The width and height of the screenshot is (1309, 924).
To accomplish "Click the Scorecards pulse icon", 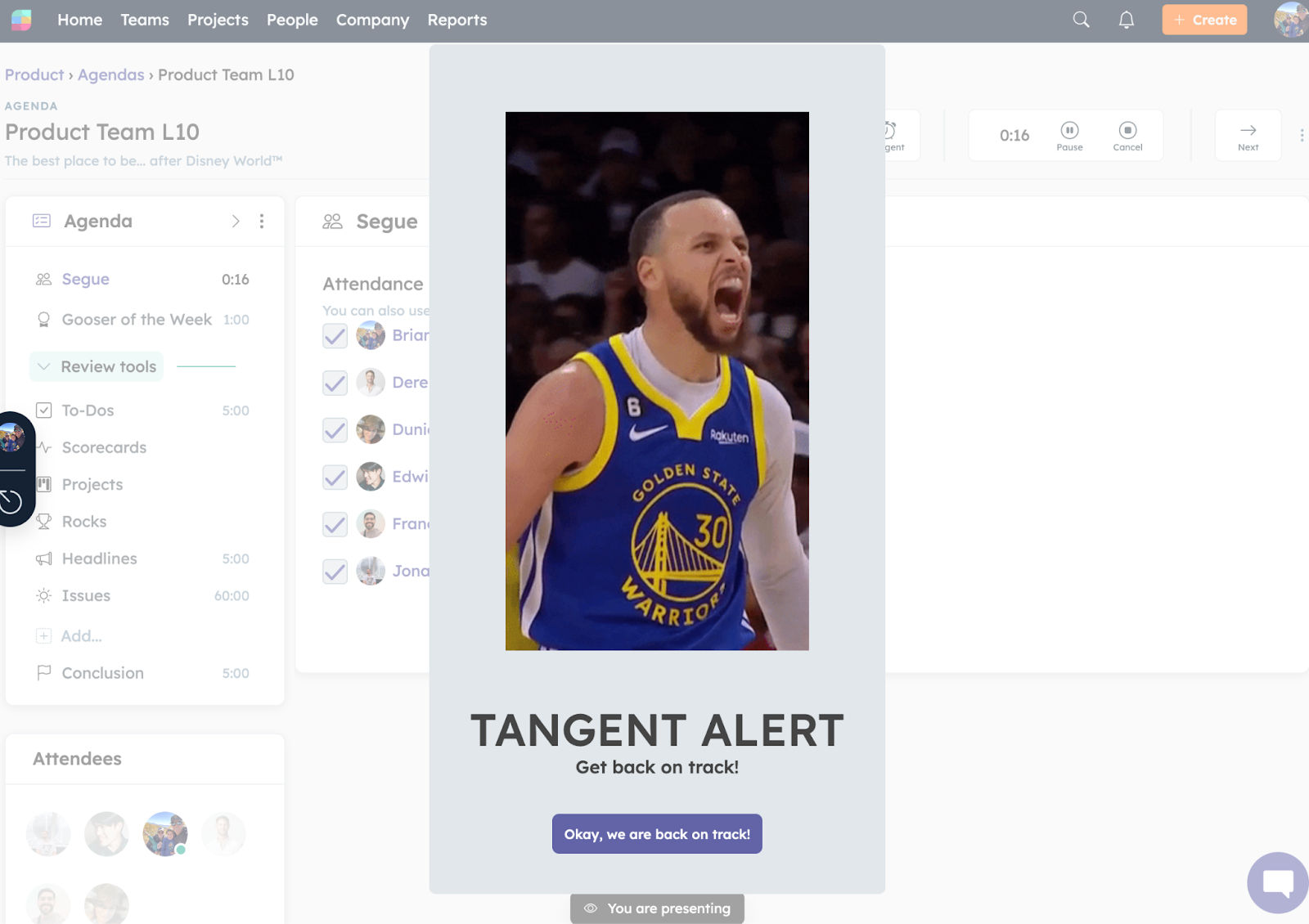I will pyautogui.click(x=44, y=447).
